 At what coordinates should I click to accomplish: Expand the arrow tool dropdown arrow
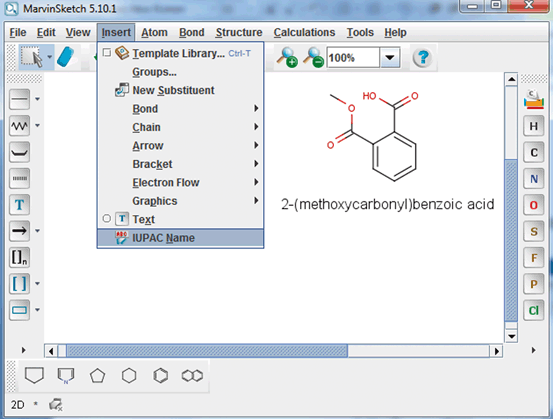pyautogui.click(x=37, y=231)
